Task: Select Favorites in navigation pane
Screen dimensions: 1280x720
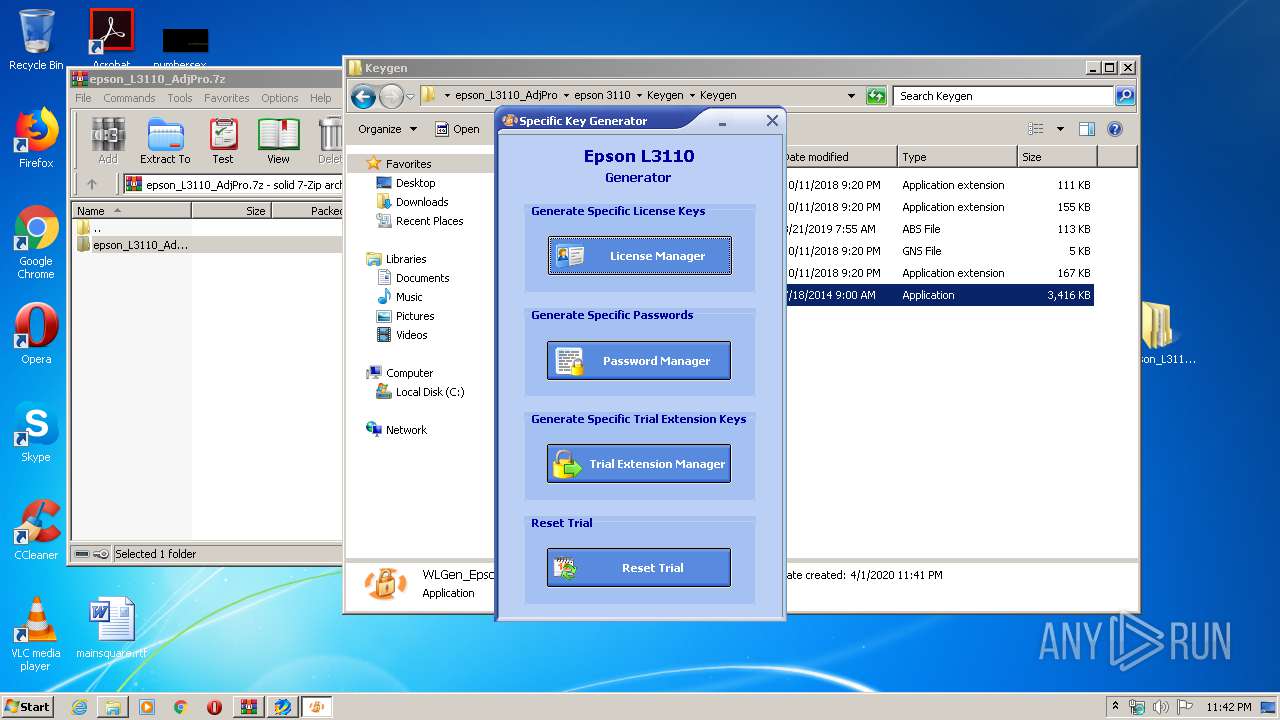Action: tap(408, 164)
